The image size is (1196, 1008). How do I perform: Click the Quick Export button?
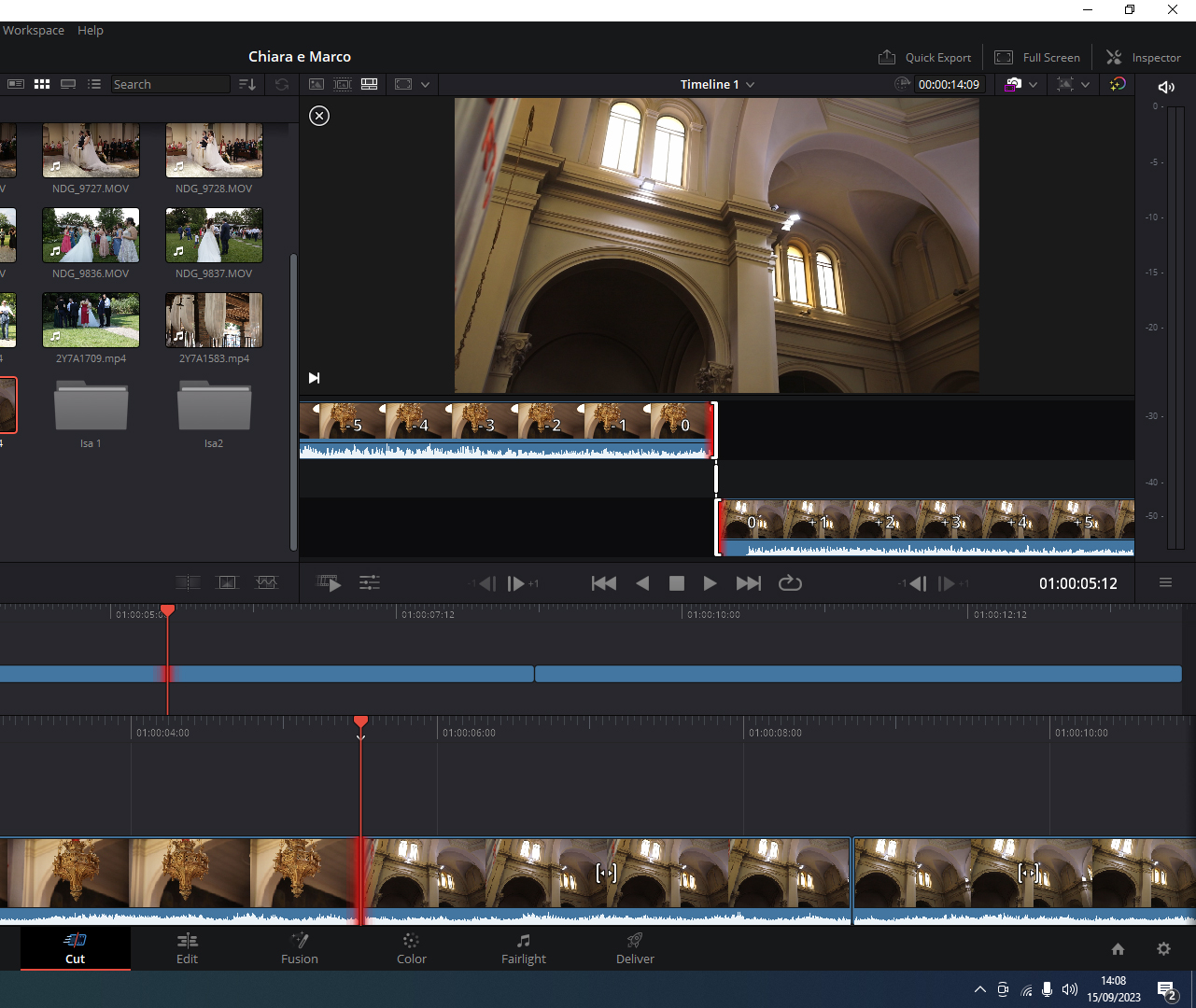pos(924,57)
